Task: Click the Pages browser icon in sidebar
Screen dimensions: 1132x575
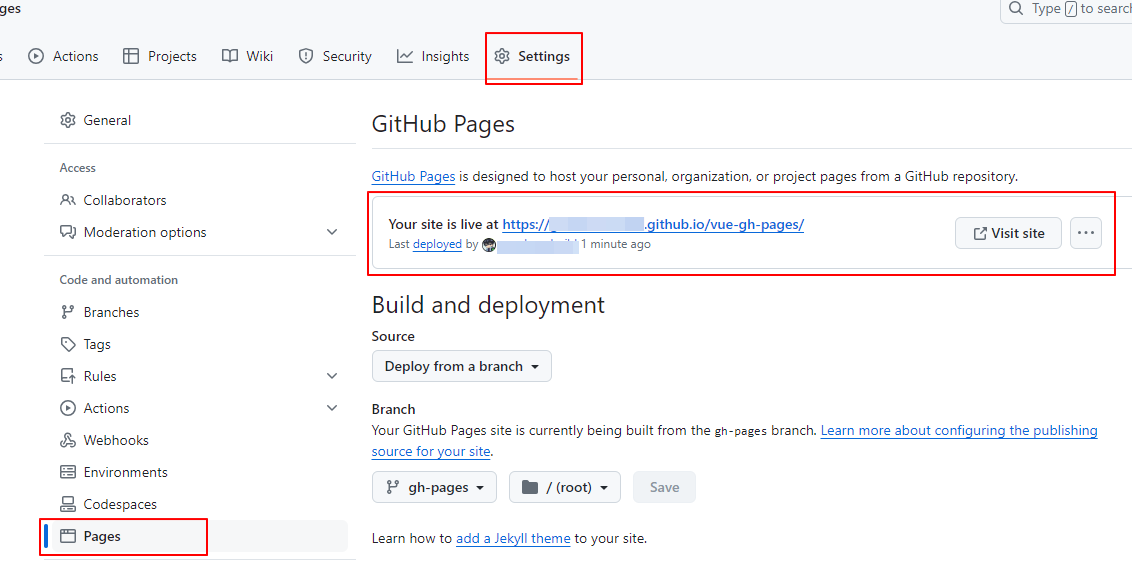Action: click(x=68, y=536)
